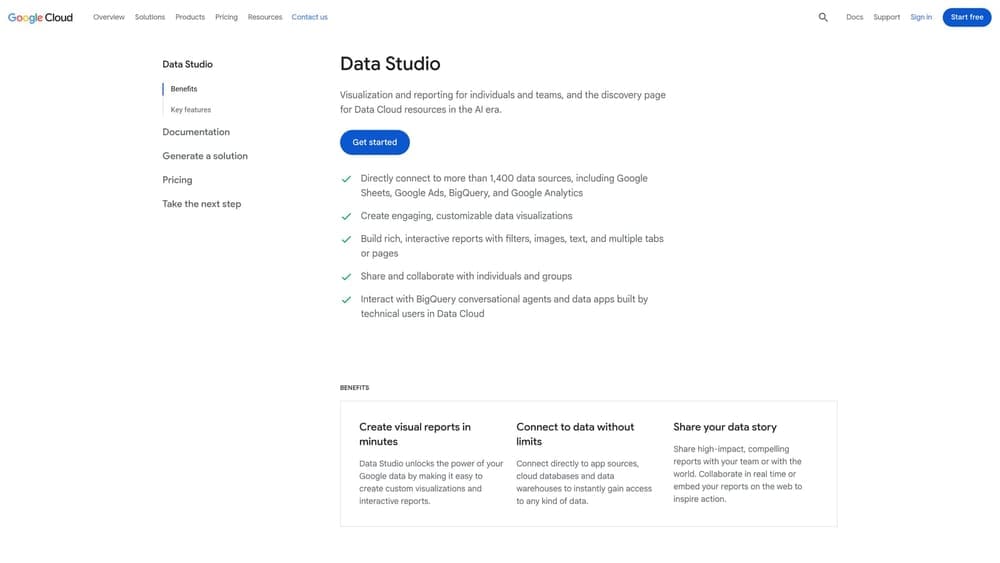
Task: Open the Solutions menu
Action: click(150, 17)
